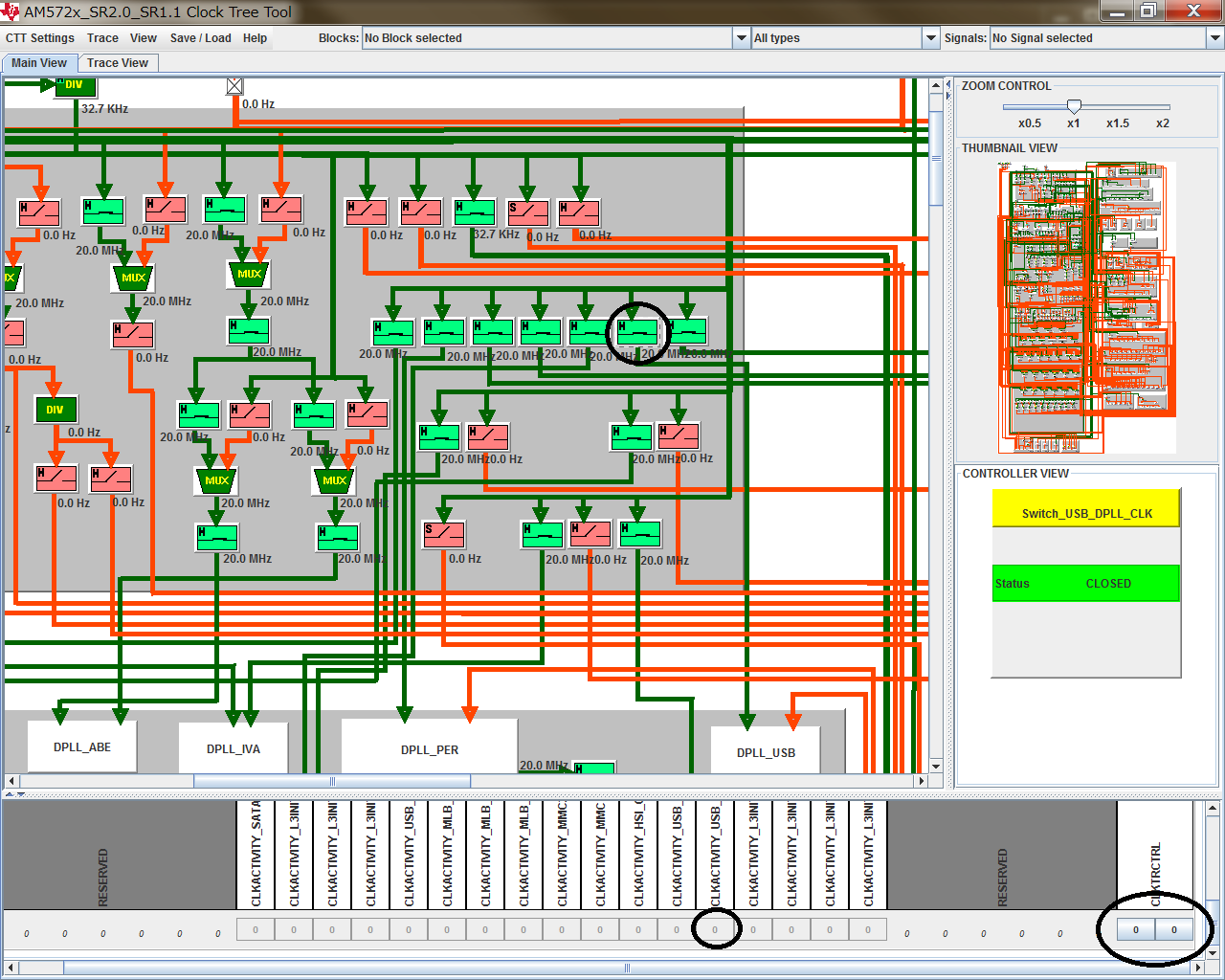Switch to the Trace View tab
Image resolution: width=1225 pixels, height=980 pixels.
tap(117, 63)
